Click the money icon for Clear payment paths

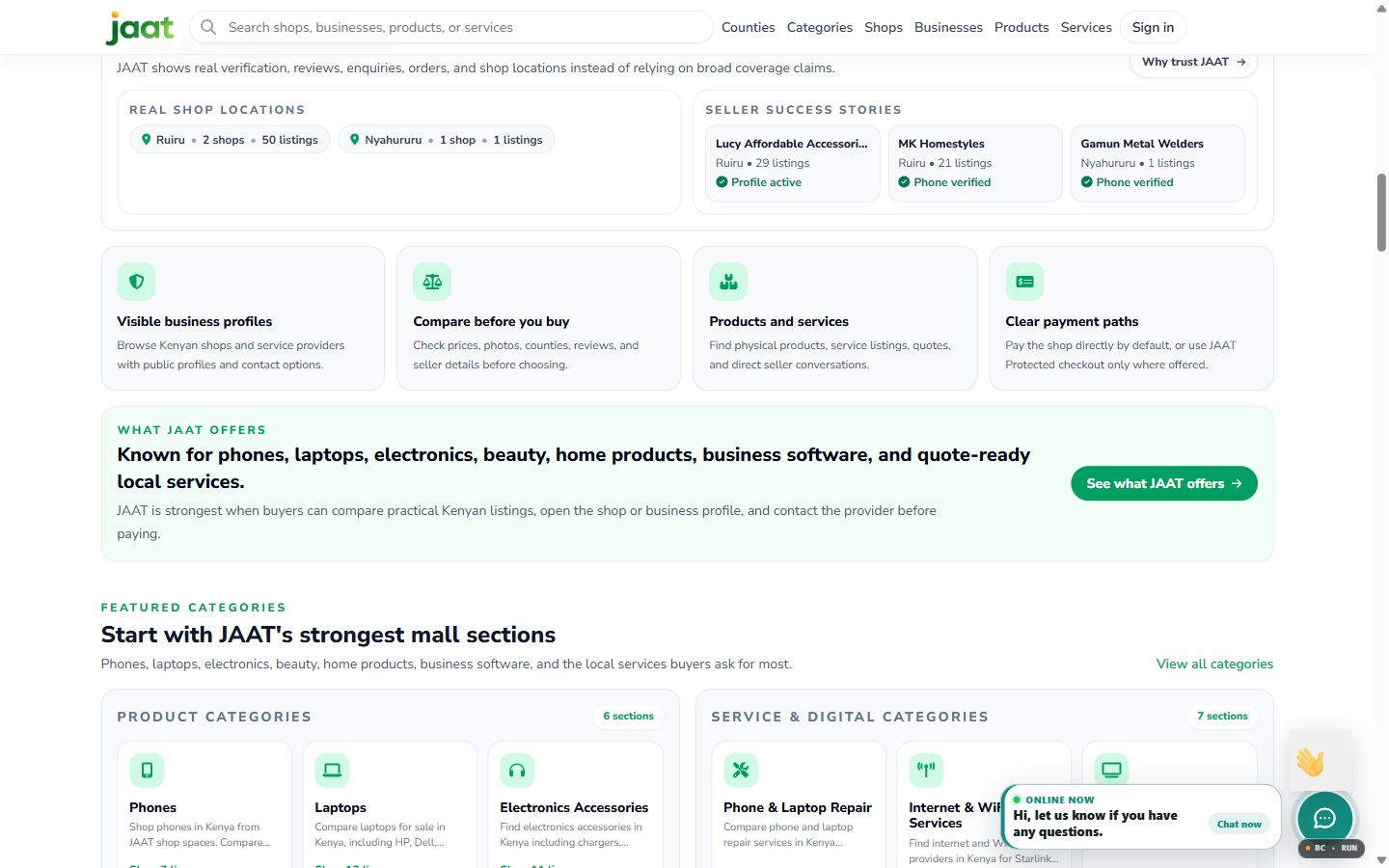[x=1024, y=282]
